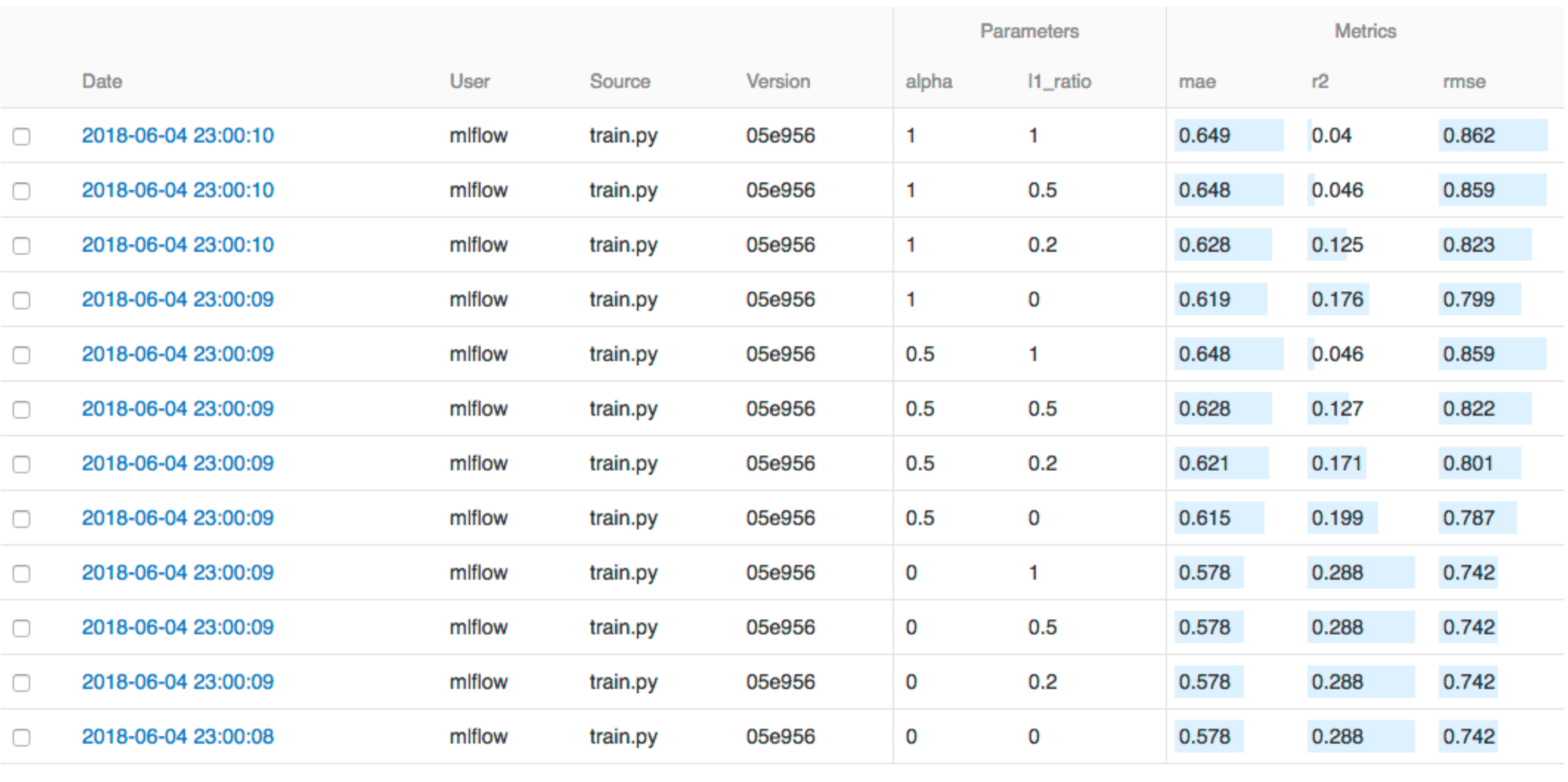The image size is (1568, 782).
Task: Tick the checkbox for the run with r2 0.04
Action: click(21, 137)
